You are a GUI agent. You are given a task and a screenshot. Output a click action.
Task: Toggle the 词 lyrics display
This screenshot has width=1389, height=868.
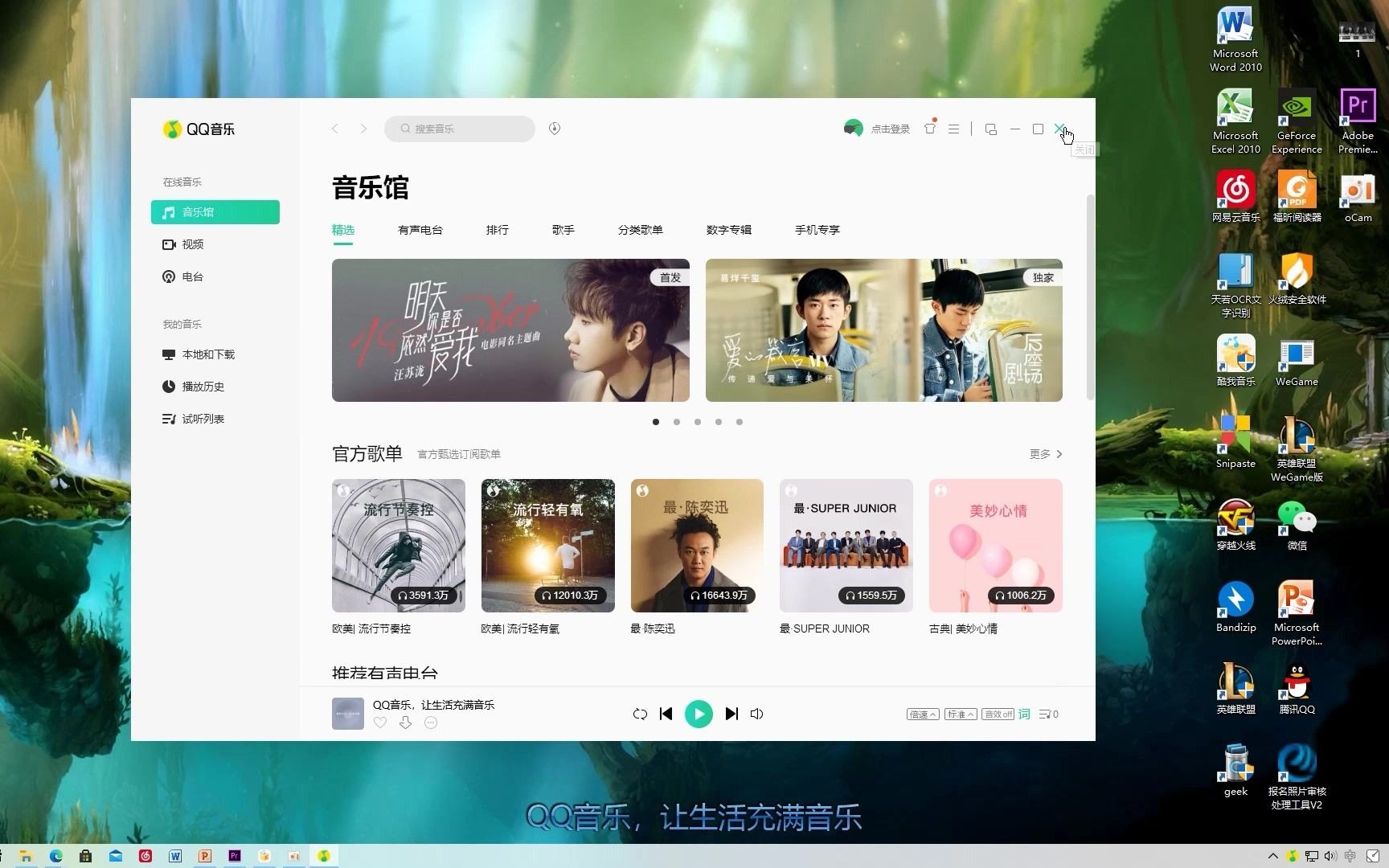(1024, 714)
